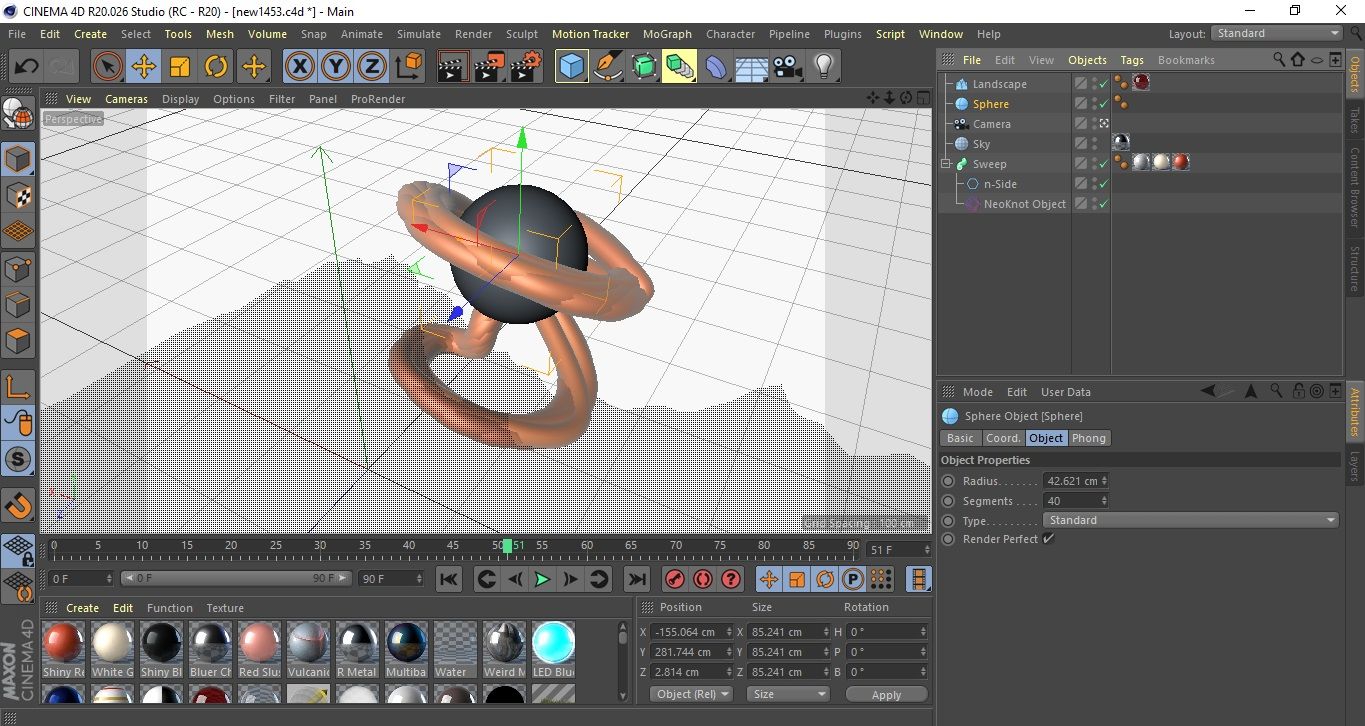Viewport: 1365px width, 726px height.
Task: Toggle the X-axis lock
Action: 299,67
